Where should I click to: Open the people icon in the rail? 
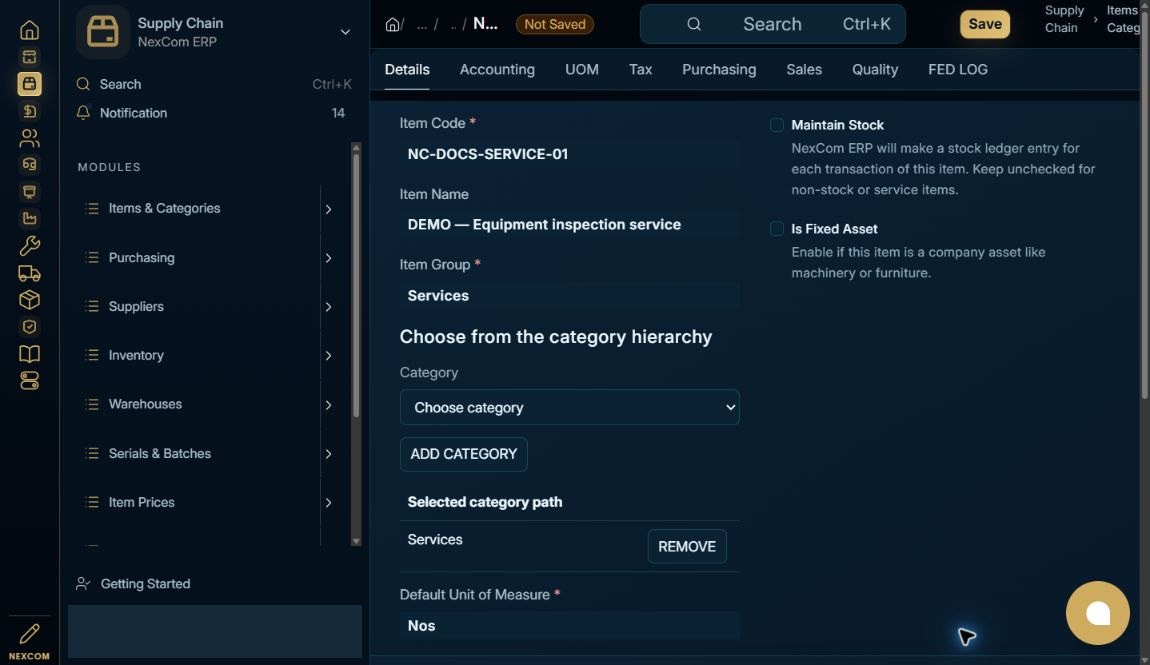(x=29, y=138)
